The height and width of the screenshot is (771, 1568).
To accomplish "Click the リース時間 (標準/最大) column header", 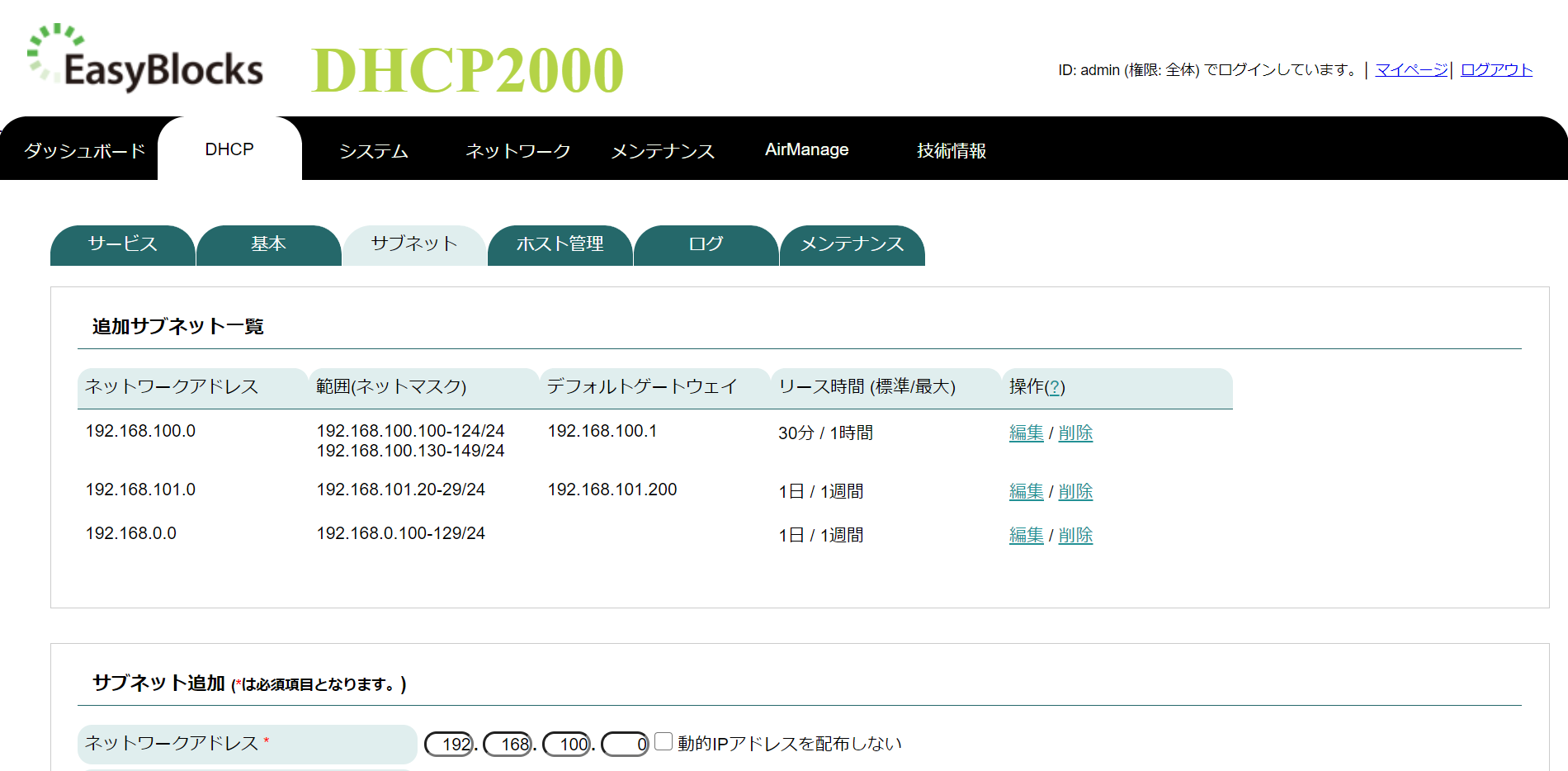I will [x=886, y=387].
